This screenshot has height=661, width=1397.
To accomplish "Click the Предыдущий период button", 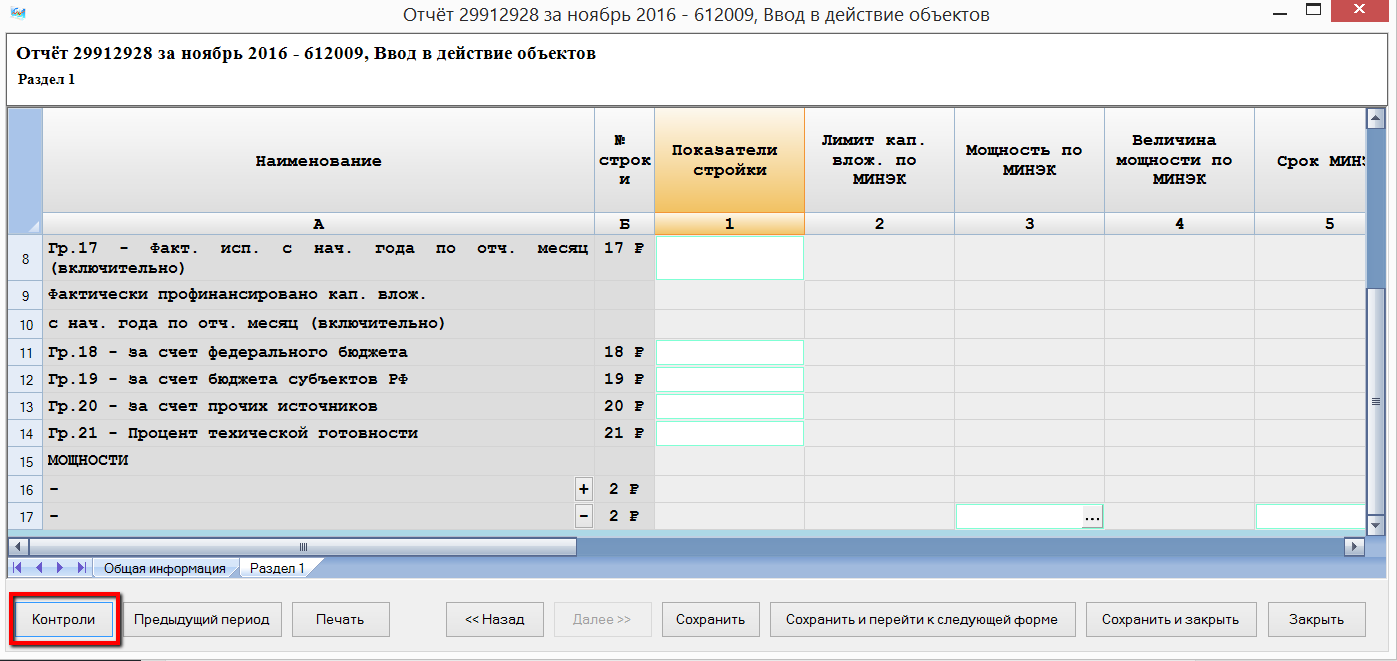I will [202, 619].
